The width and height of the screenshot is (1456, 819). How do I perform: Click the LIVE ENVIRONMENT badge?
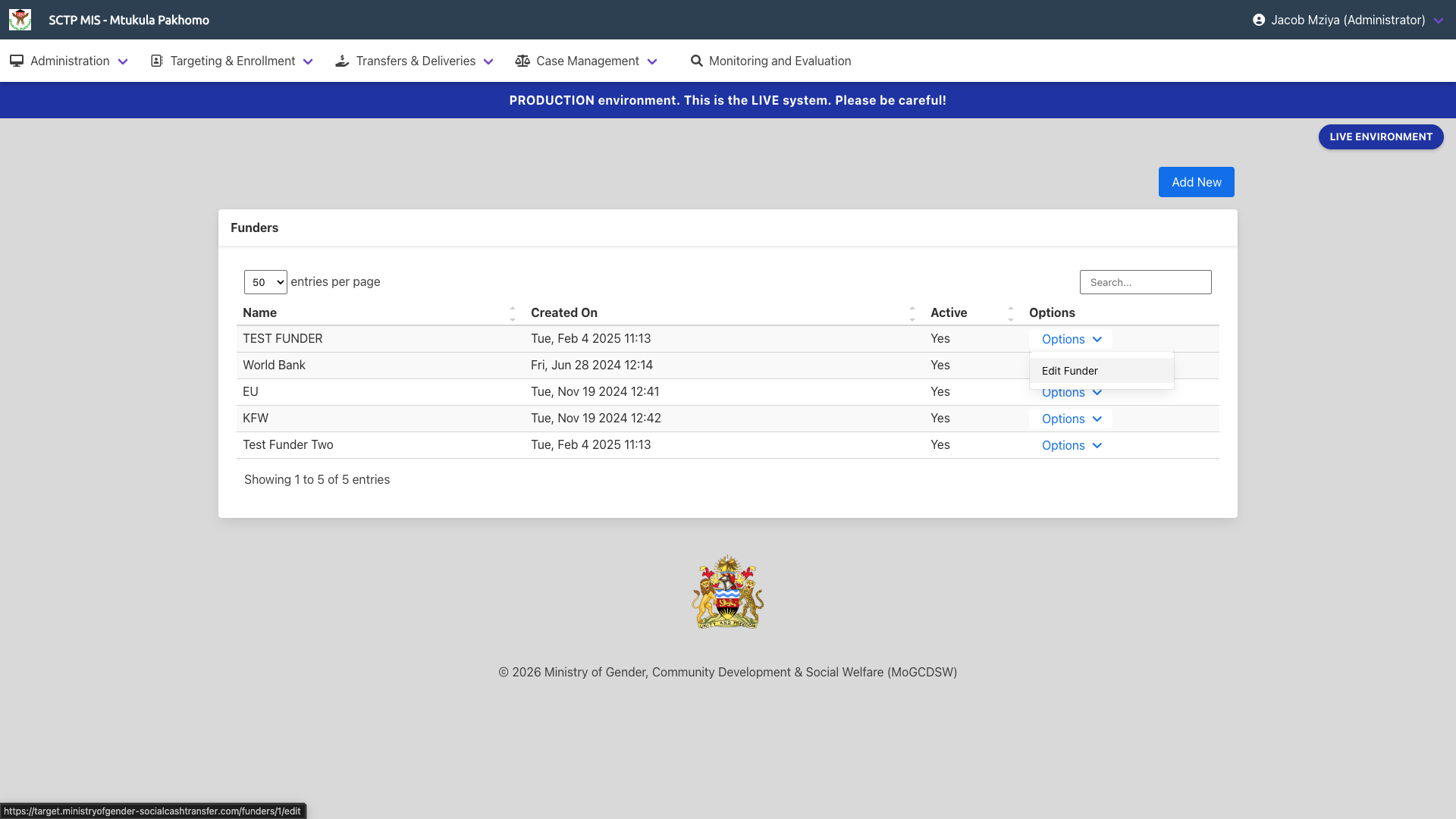tap(1380, 136)
